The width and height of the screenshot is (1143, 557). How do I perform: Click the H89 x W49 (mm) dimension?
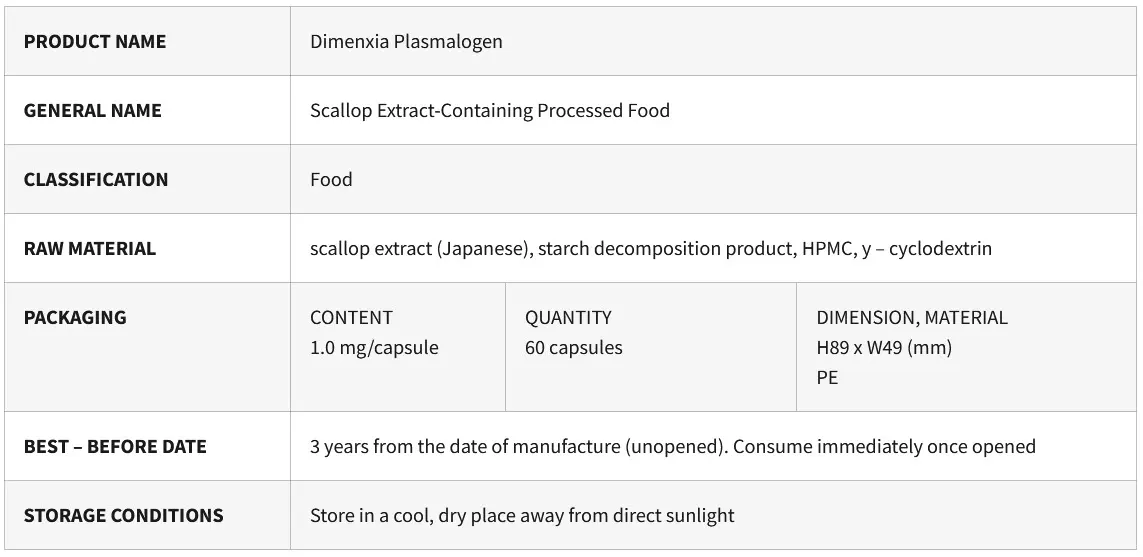coord(884,347)
